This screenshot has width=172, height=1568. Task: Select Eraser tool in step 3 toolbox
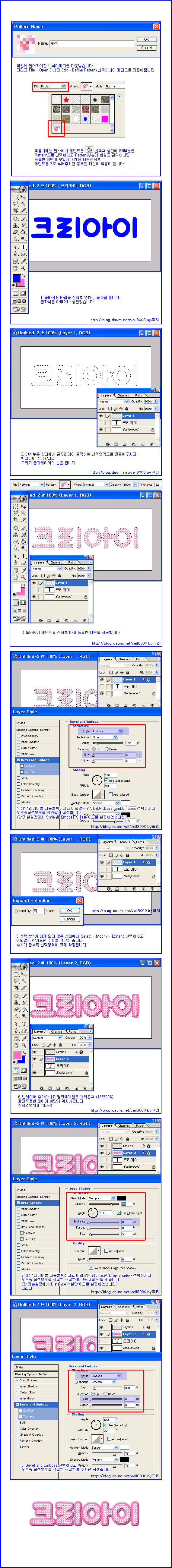[15, 541]
